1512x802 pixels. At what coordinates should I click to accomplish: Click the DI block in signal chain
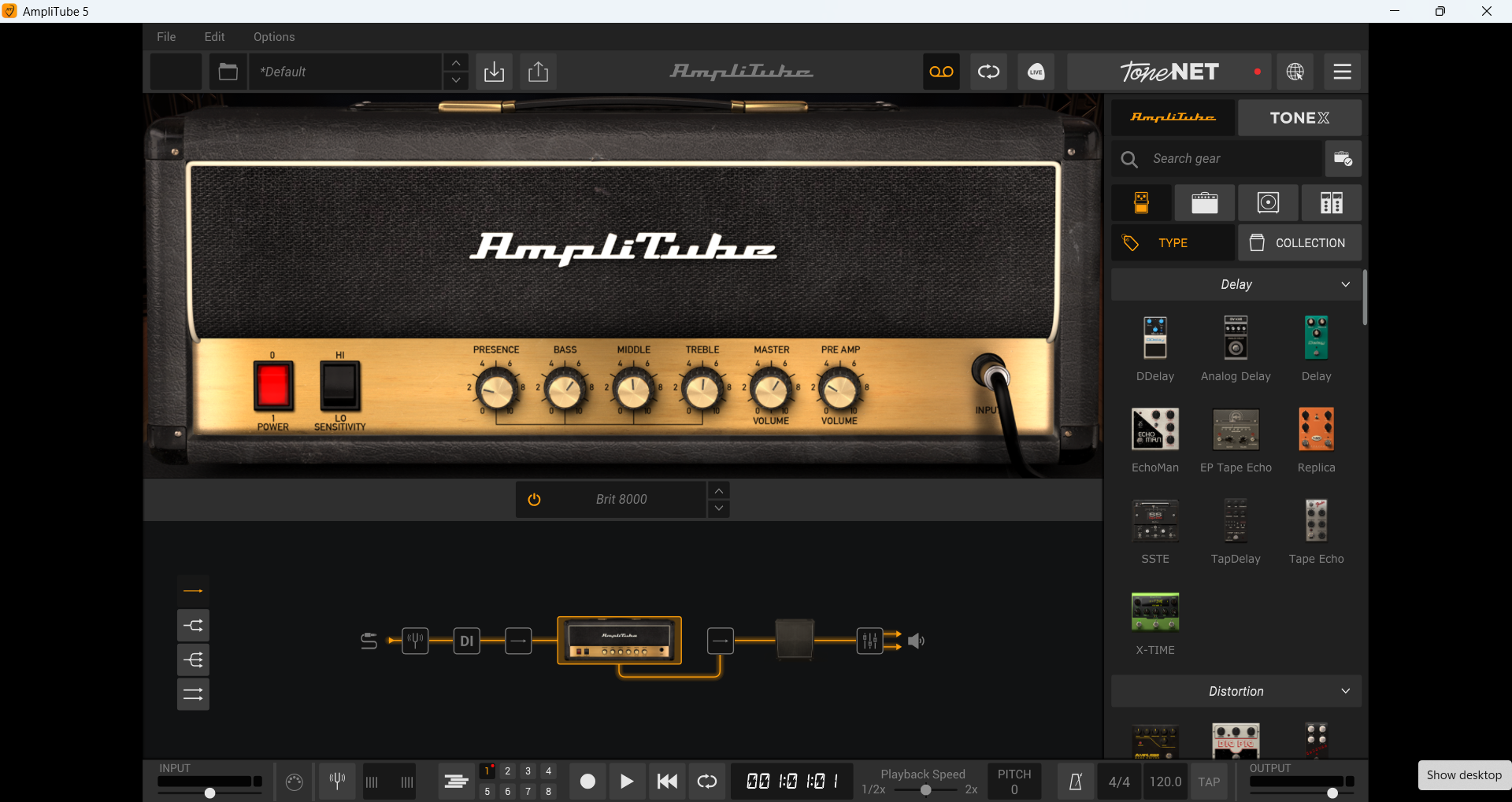point(467,641)
